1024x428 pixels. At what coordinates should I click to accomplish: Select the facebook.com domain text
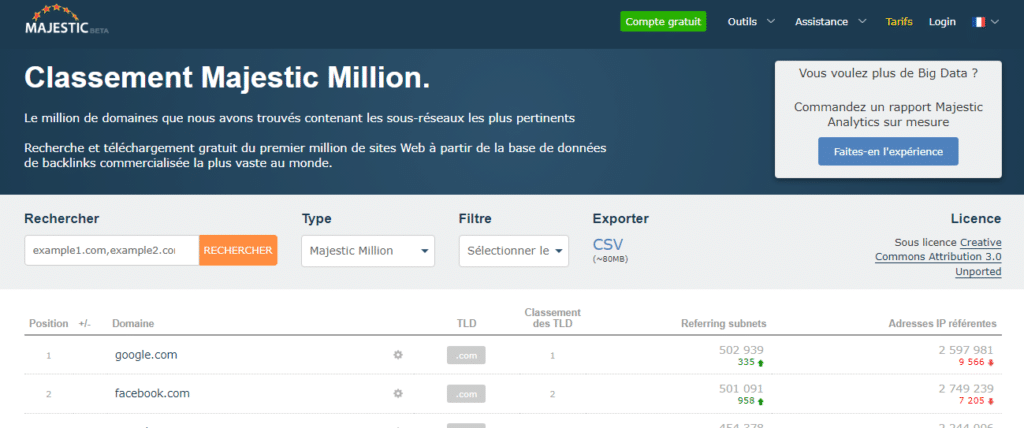click(152, 393)
